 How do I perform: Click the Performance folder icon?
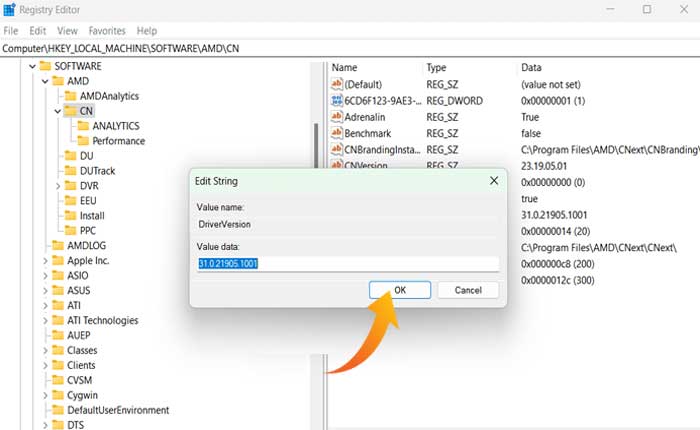[x=83, y=141]
